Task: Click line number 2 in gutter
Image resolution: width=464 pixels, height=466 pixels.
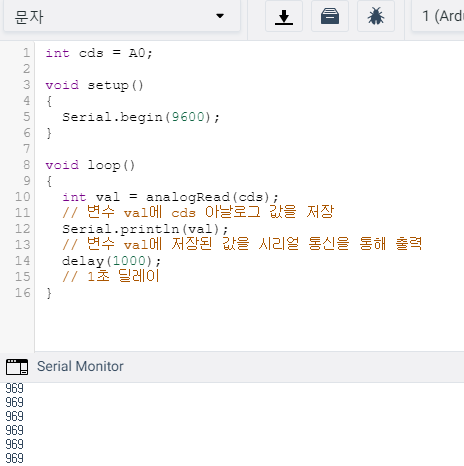Action: tap(26, 69)
